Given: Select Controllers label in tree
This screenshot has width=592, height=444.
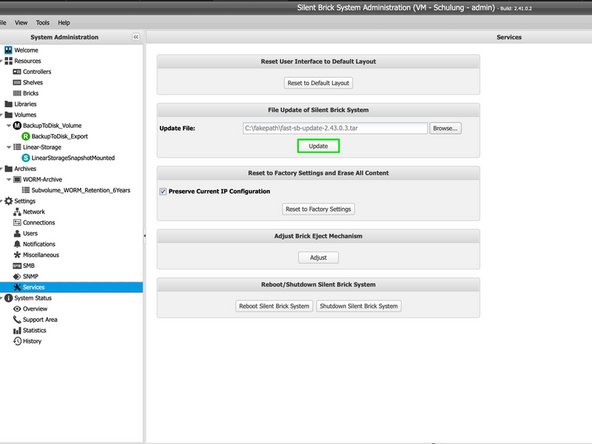Looking at the screenshot, I should (37, 71).
